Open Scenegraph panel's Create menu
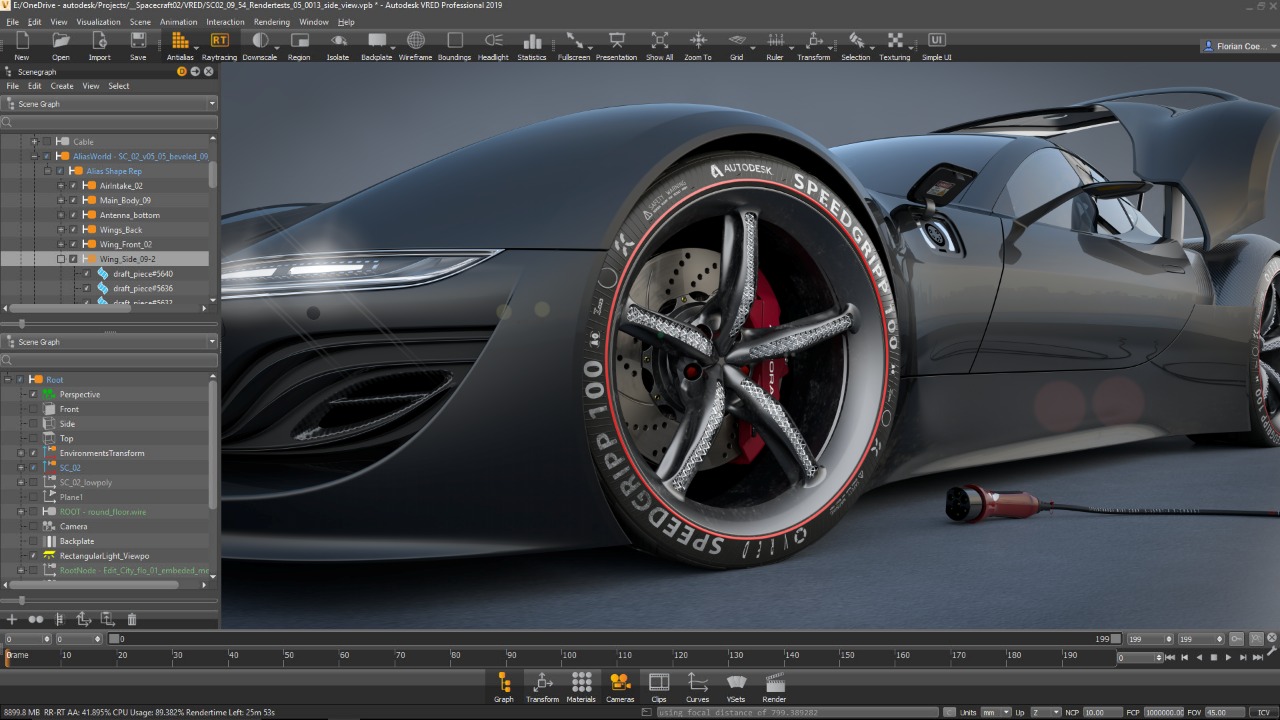1280x720 pixels. point(62,86)
